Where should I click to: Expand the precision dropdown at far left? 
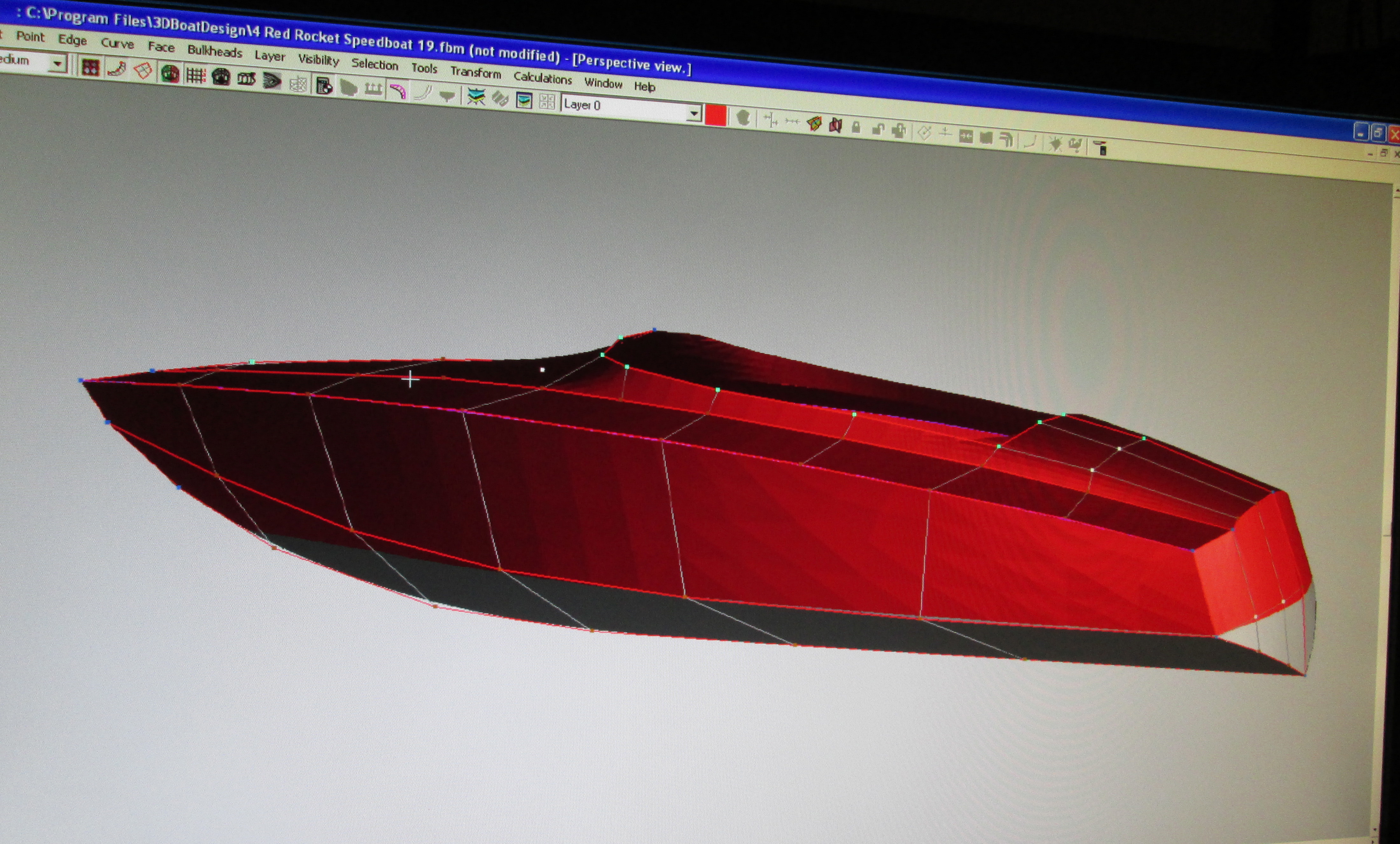tap(57, 64)
